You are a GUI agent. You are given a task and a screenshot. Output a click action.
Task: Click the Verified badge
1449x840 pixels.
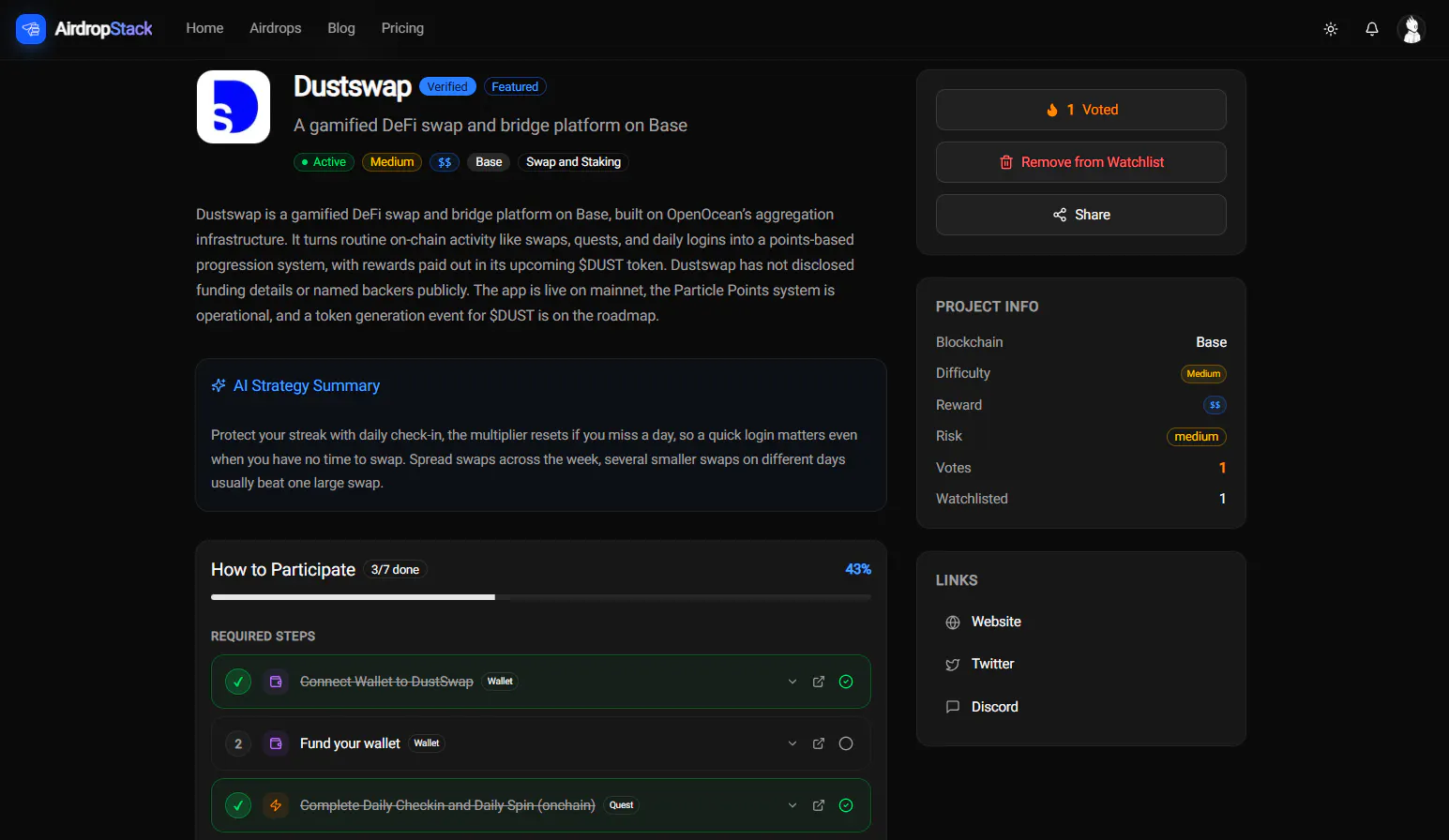click(x=447, y=86)
